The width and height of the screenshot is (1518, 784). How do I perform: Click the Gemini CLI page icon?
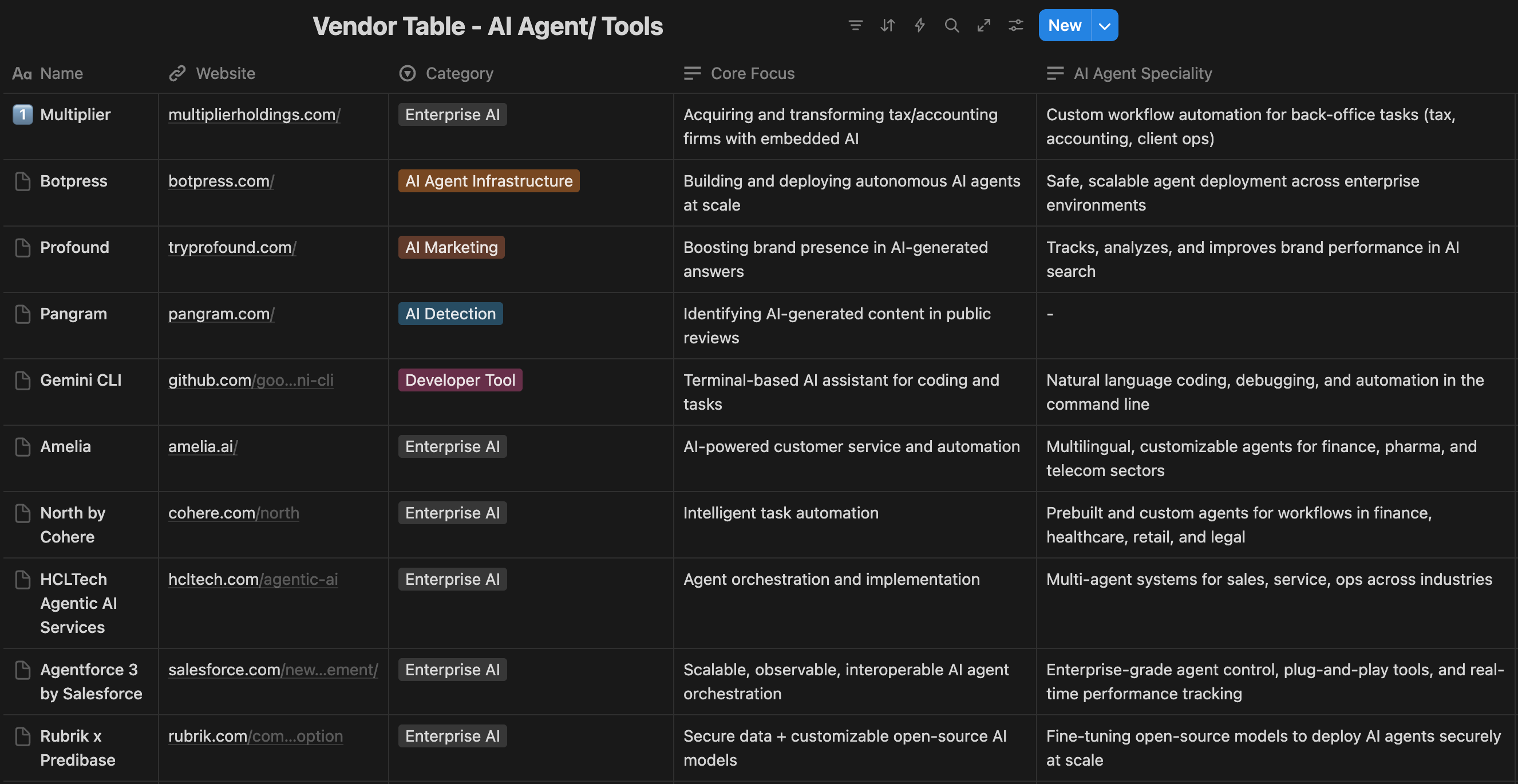22,381
